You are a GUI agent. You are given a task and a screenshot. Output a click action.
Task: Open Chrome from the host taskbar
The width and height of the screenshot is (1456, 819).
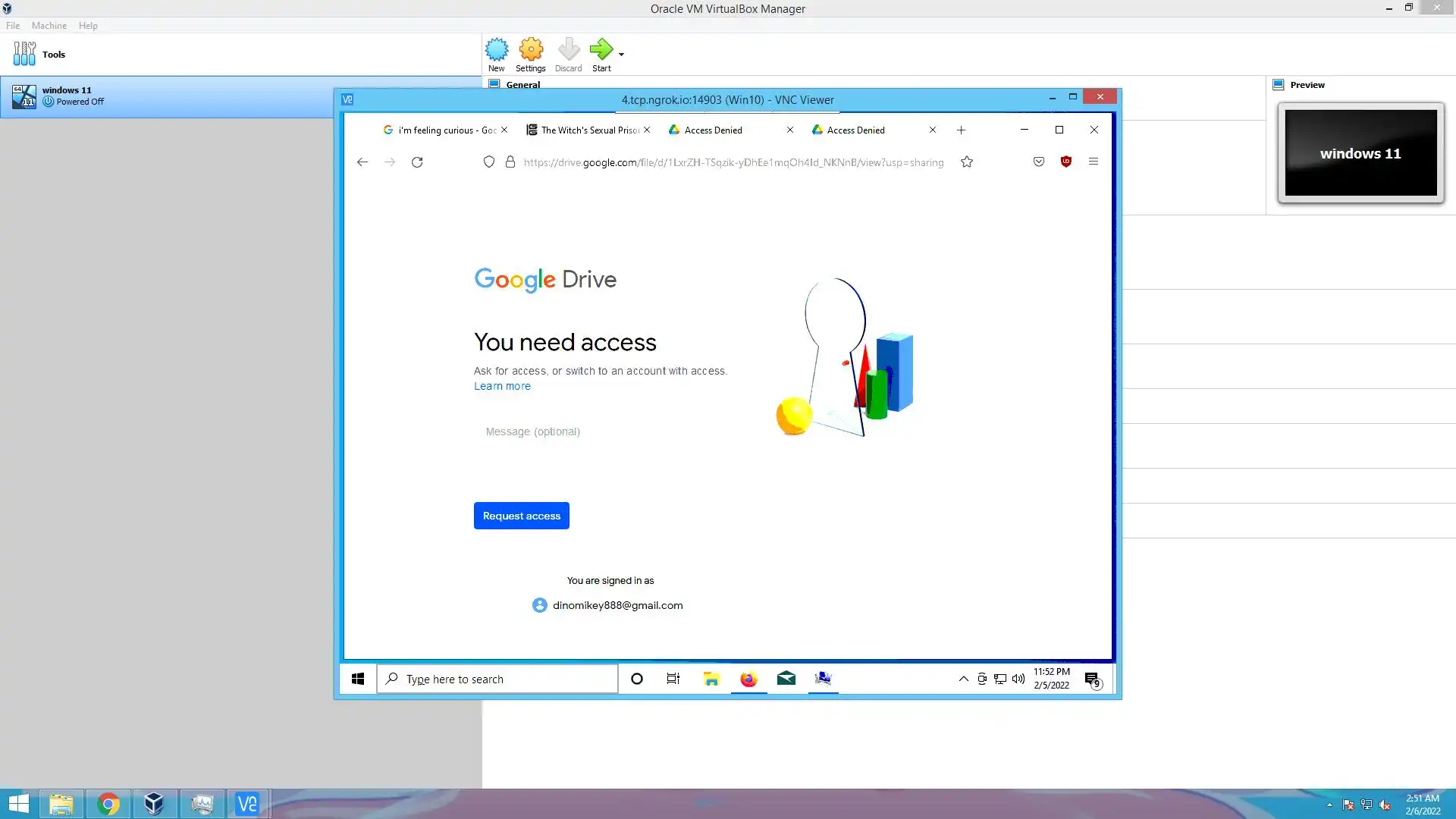click(x=108, y=804)
